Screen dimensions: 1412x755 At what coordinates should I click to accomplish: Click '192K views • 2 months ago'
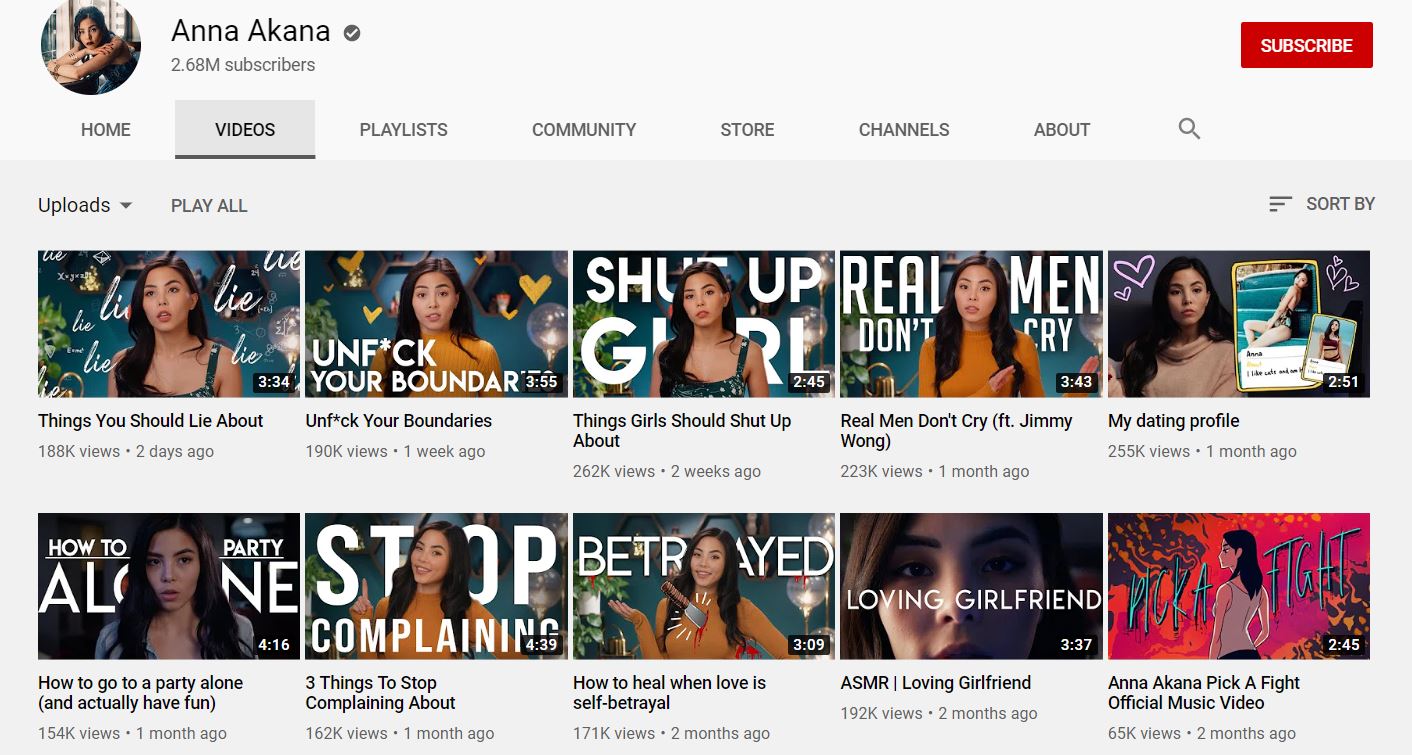coord(939,713)
